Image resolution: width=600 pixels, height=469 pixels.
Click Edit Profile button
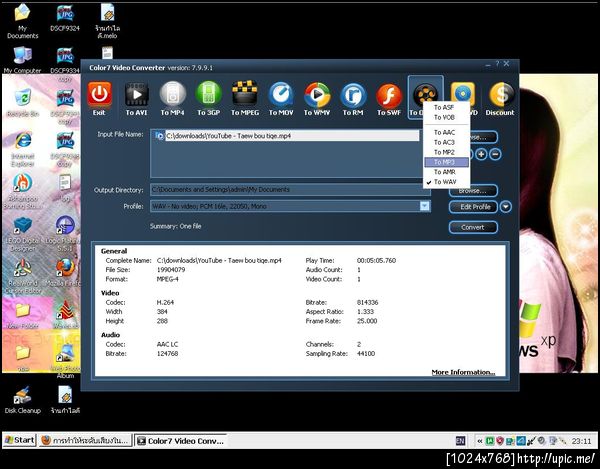click(x=473, y=207)
